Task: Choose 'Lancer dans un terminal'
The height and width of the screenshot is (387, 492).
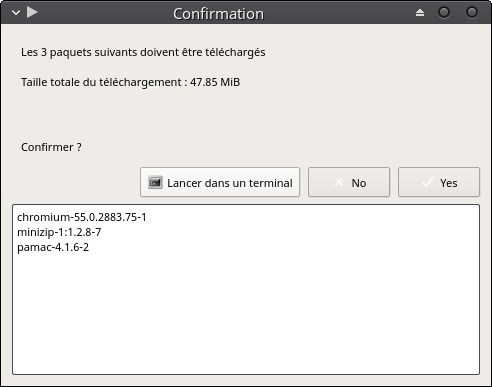Action: 220,182
